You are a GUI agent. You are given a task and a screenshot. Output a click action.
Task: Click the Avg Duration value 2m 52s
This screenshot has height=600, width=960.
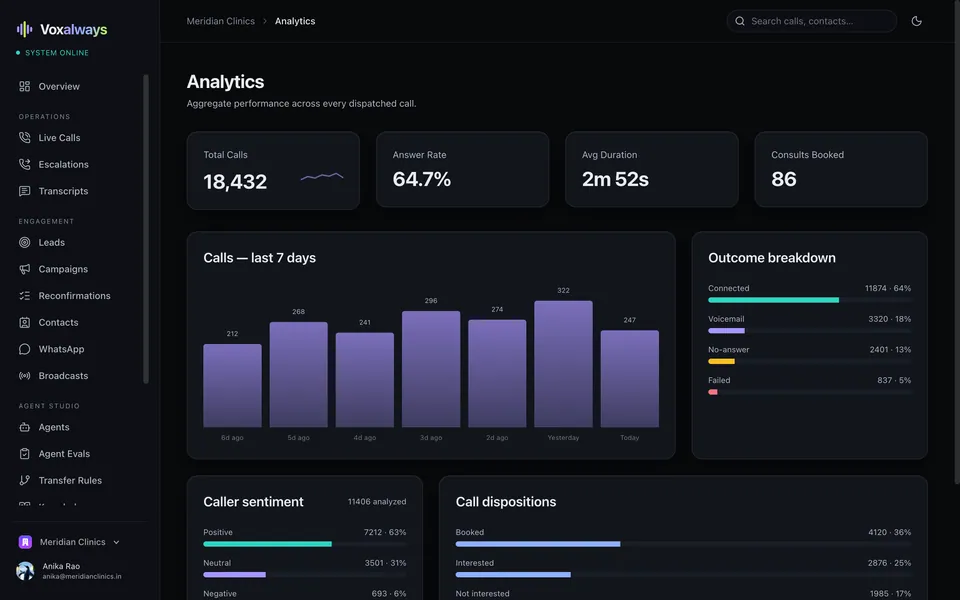click(615, 179)
